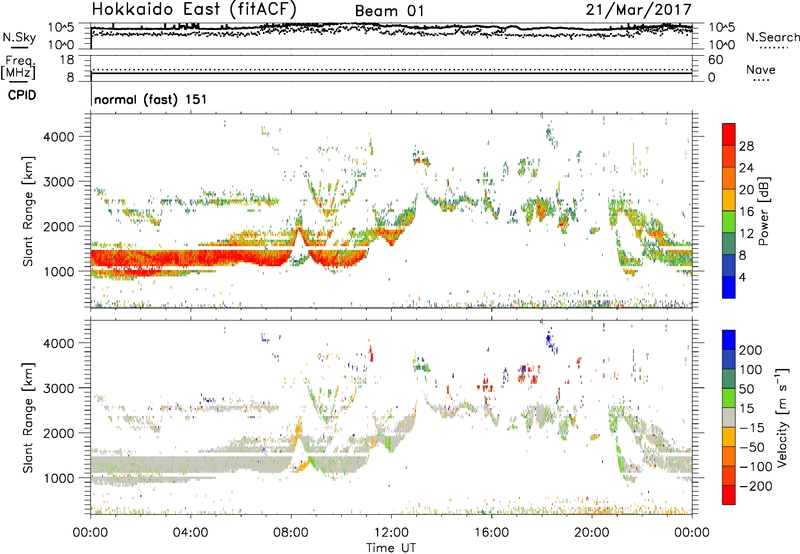Click the "-100" label on the velocity colorbar
Image resolution: width=800 pixels, height=554 pixels.
click(x=756, y=467)
